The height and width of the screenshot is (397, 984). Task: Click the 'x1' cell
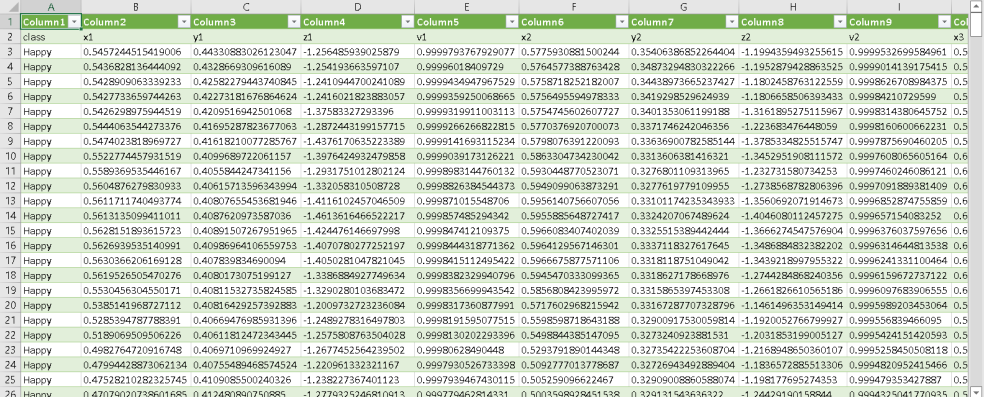coord(136,37)
